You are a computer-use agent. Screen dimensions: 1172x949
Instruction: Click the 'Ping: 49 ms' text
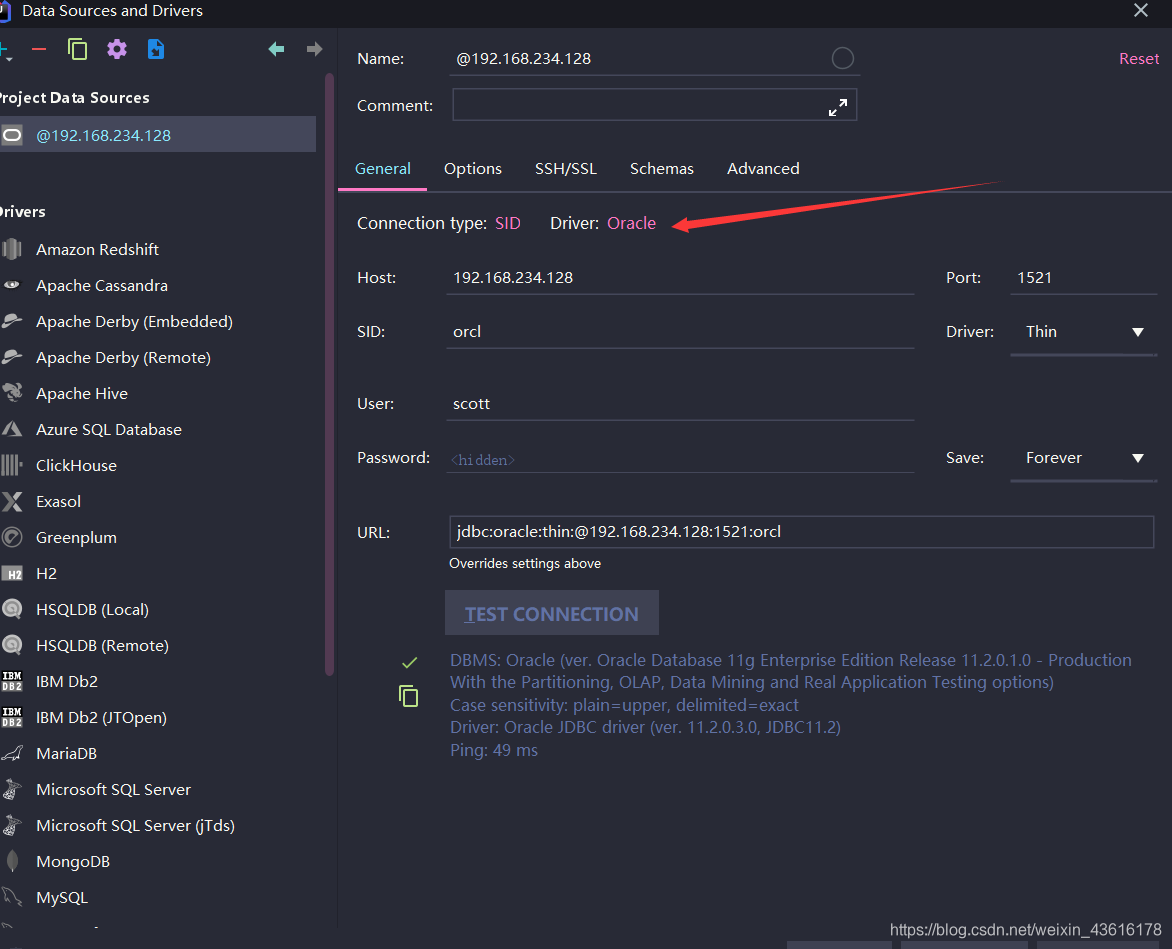click(494, 749)
